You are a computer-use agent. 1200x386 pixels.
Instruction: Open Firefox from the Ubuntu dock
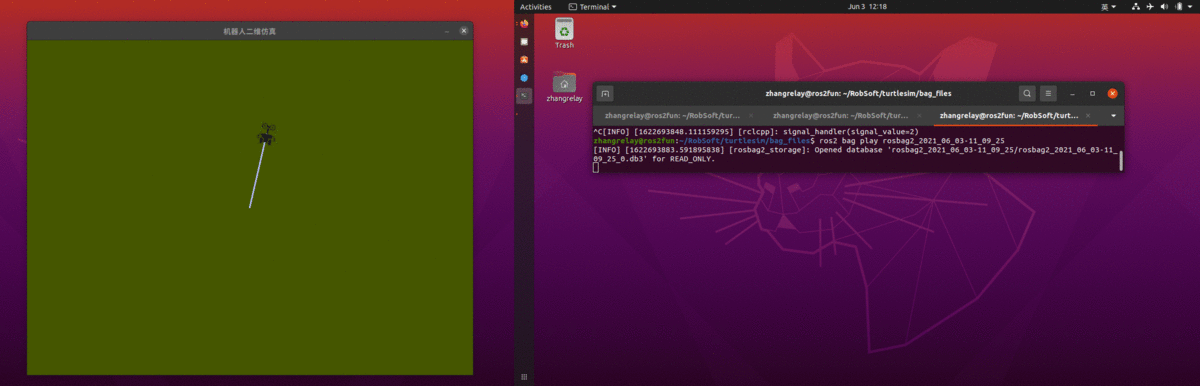524,23
